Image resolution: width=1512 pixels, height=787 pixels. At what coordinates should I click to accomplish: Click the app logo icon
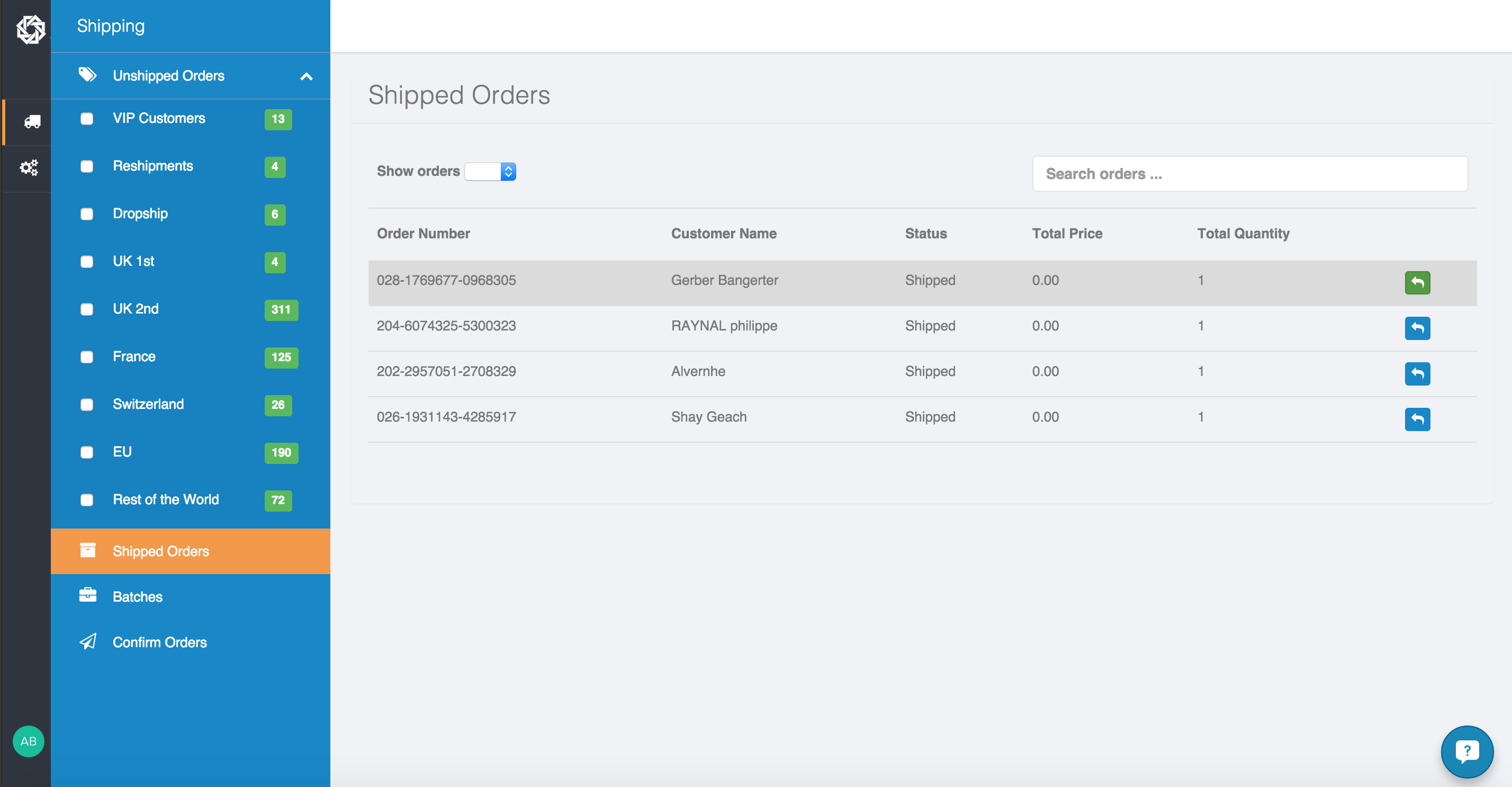(x=31, y=28)
